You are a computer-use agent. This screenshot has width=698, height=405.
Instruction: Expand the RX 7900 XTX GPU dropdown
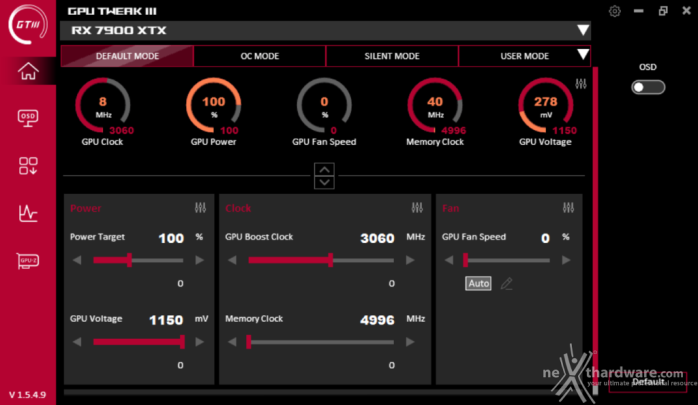[583, 30]
